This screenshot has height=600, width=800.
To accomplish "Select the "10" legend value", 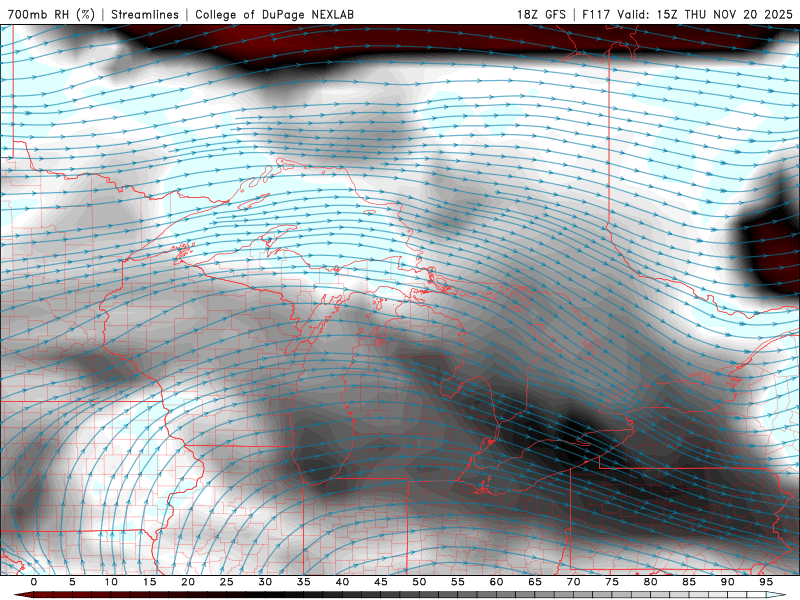I will coord(111,582).
